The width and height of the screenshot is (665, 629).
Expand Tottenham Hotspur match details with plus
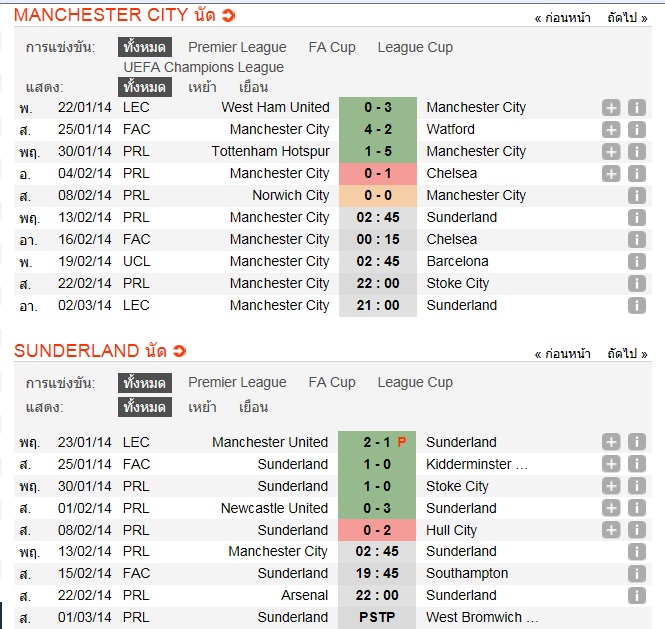pyautogui.click(x=611, y=152)
